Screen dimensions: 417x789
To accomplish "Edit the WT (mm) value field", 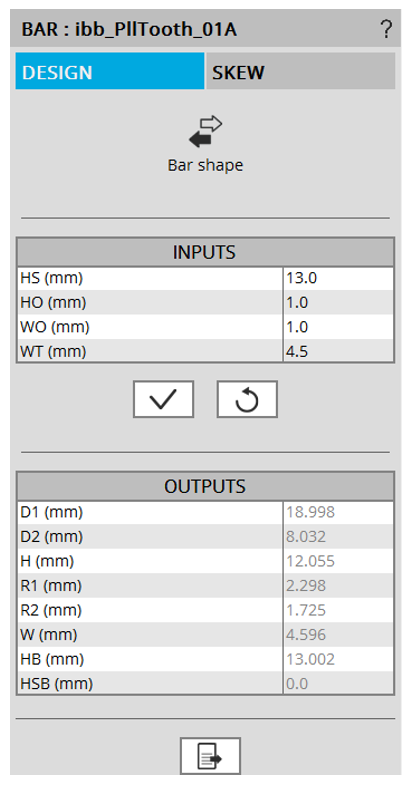I will tap(338, 351).
